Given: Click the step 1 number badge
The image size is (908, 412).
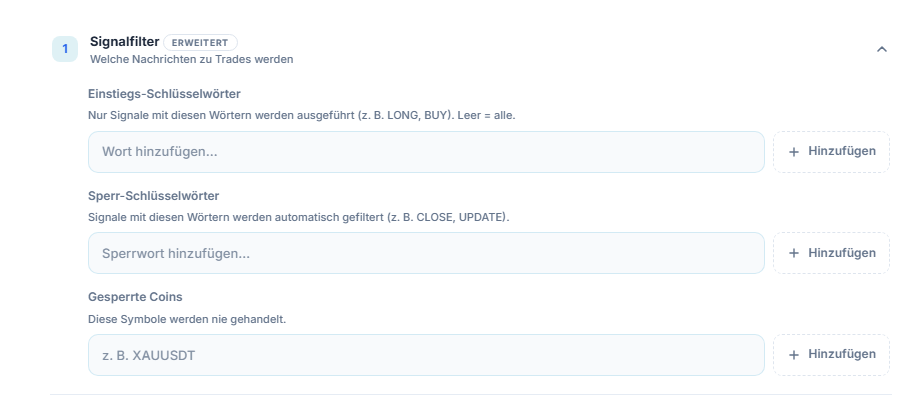Looking at the screenshot, I should tap(65, 49).
